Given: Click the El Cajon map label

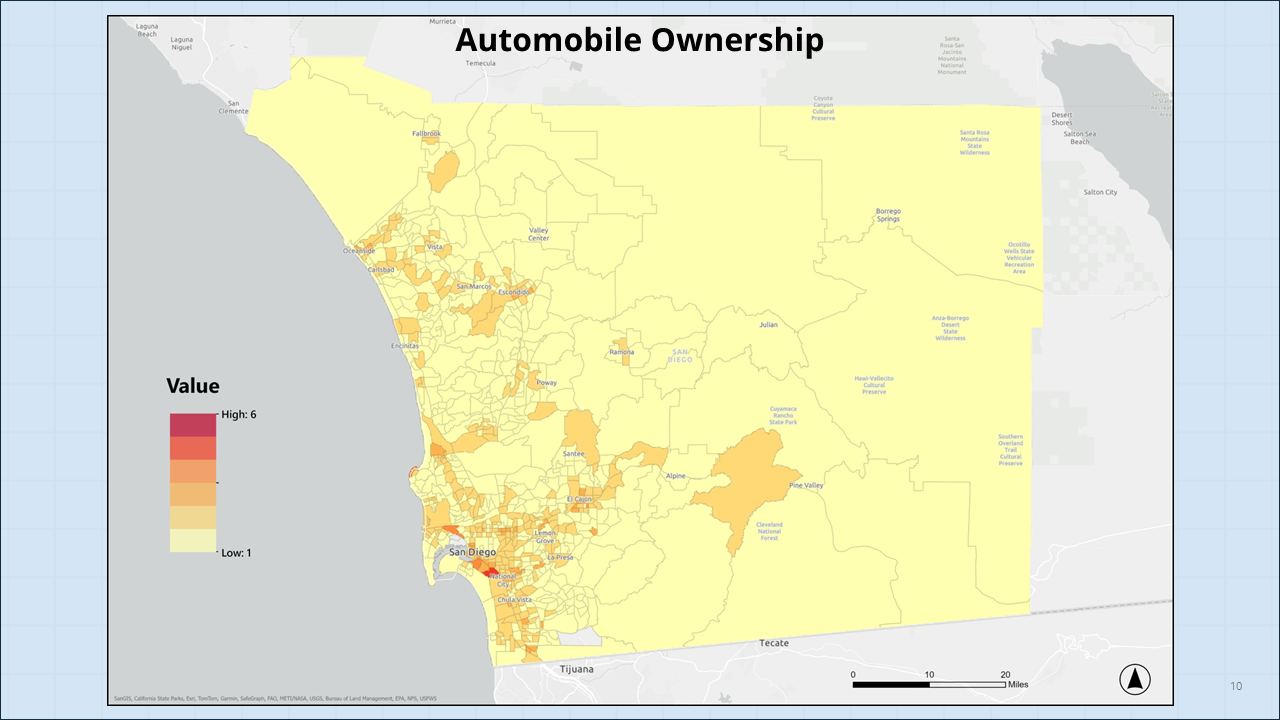Looking at the screenshot, I should [x=580, y=498].
